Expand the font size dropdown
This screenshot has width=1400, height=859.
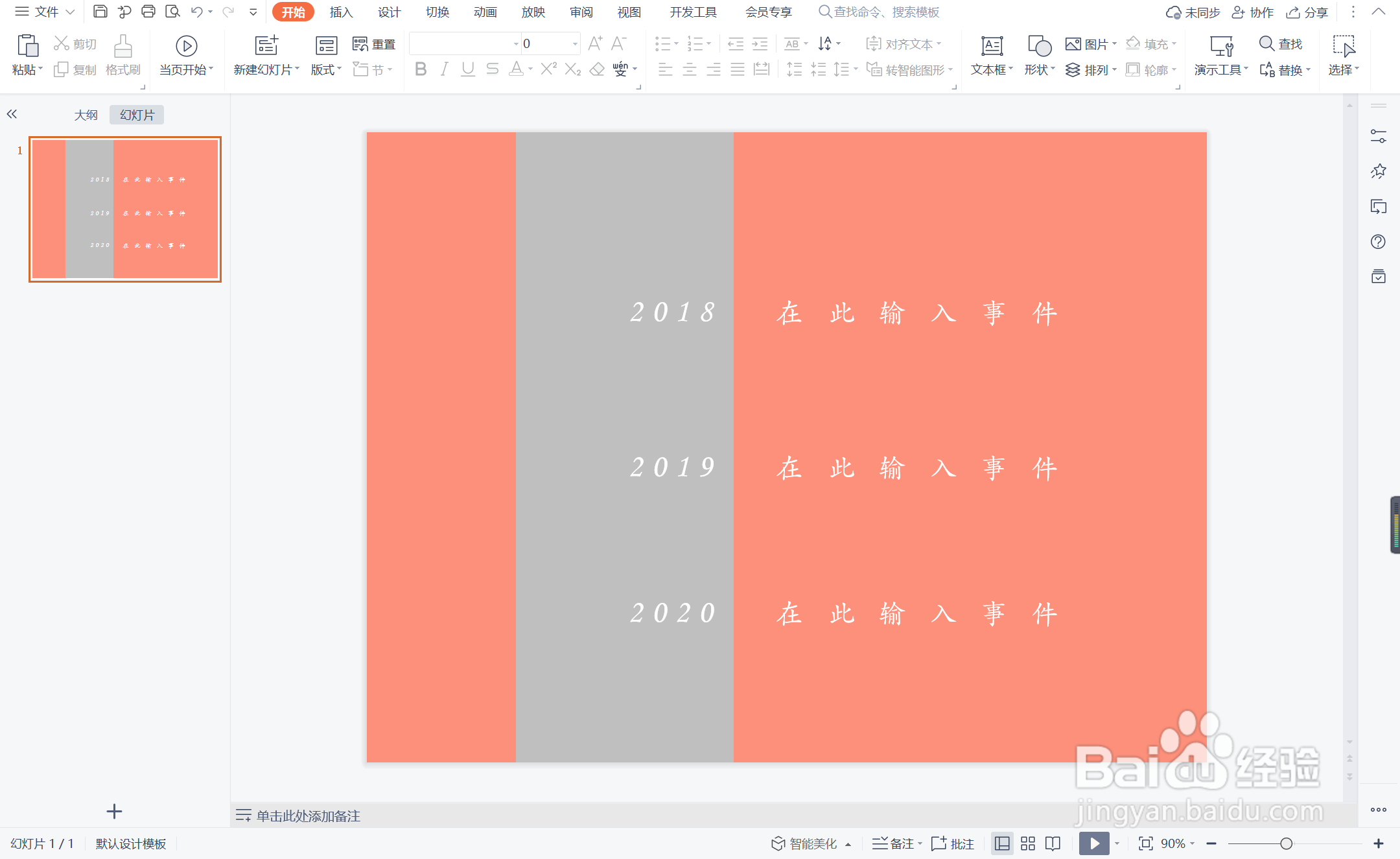point(575,43)
